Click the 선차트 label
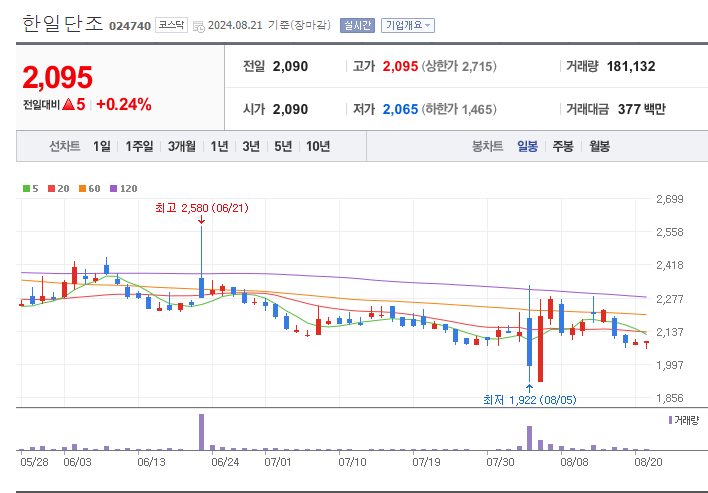The height and width of the screenshot is (493, 708). (x=65, y=146)
